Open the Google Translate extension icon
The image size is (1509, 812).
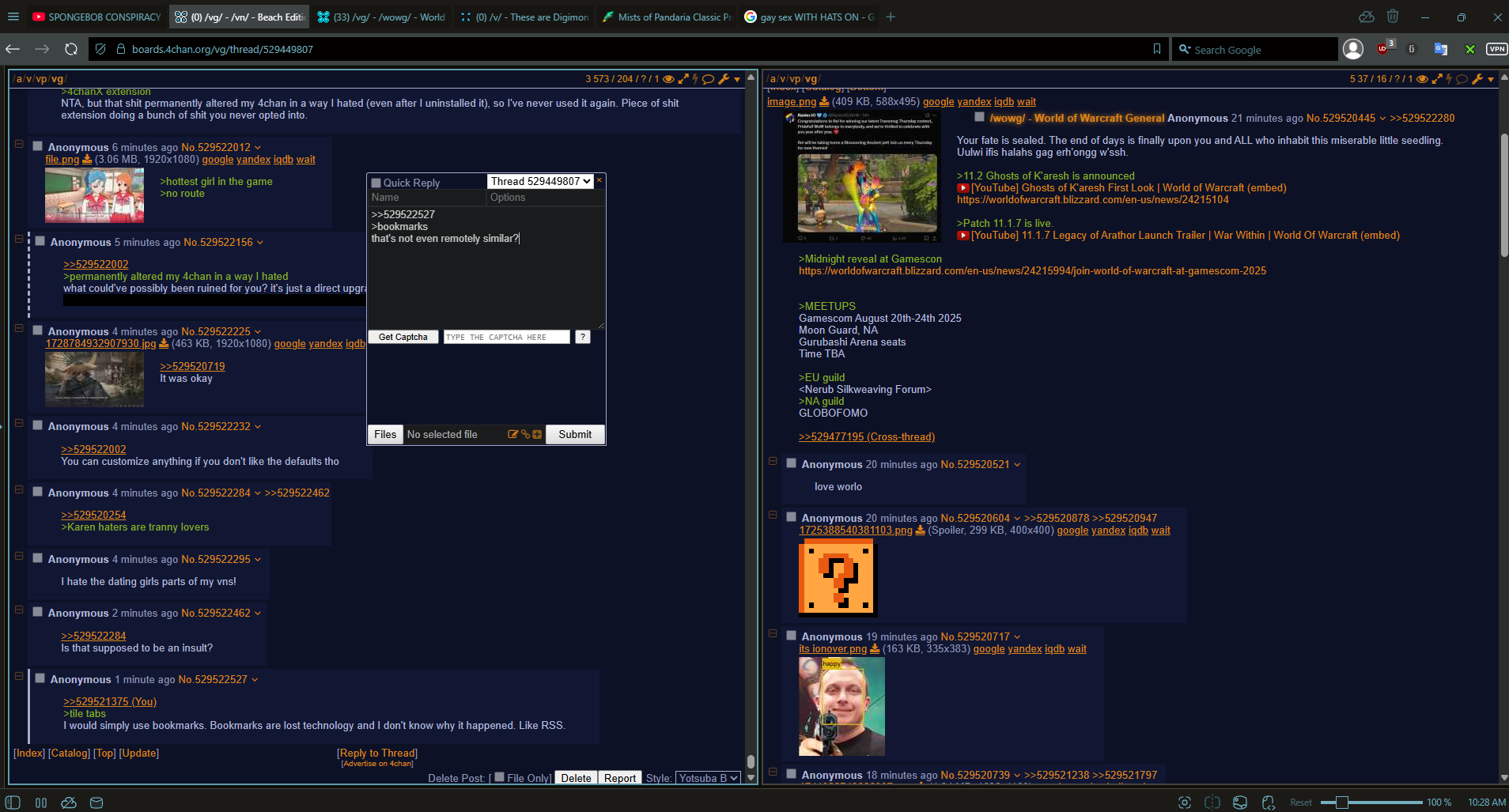(x=1441, y=49)
